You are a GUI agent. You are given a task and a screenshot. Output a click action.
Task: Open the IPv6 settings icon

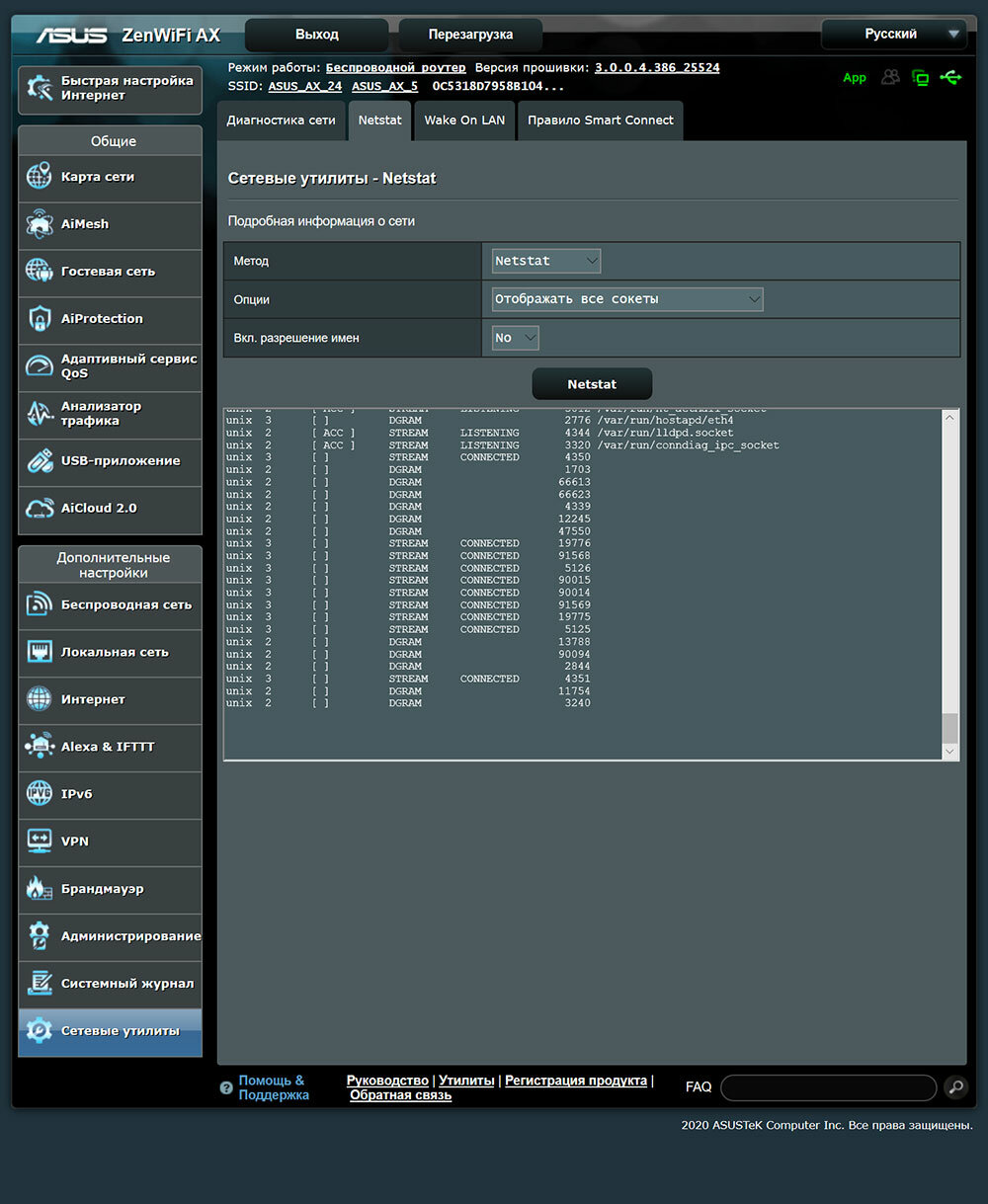coord(40,794)
